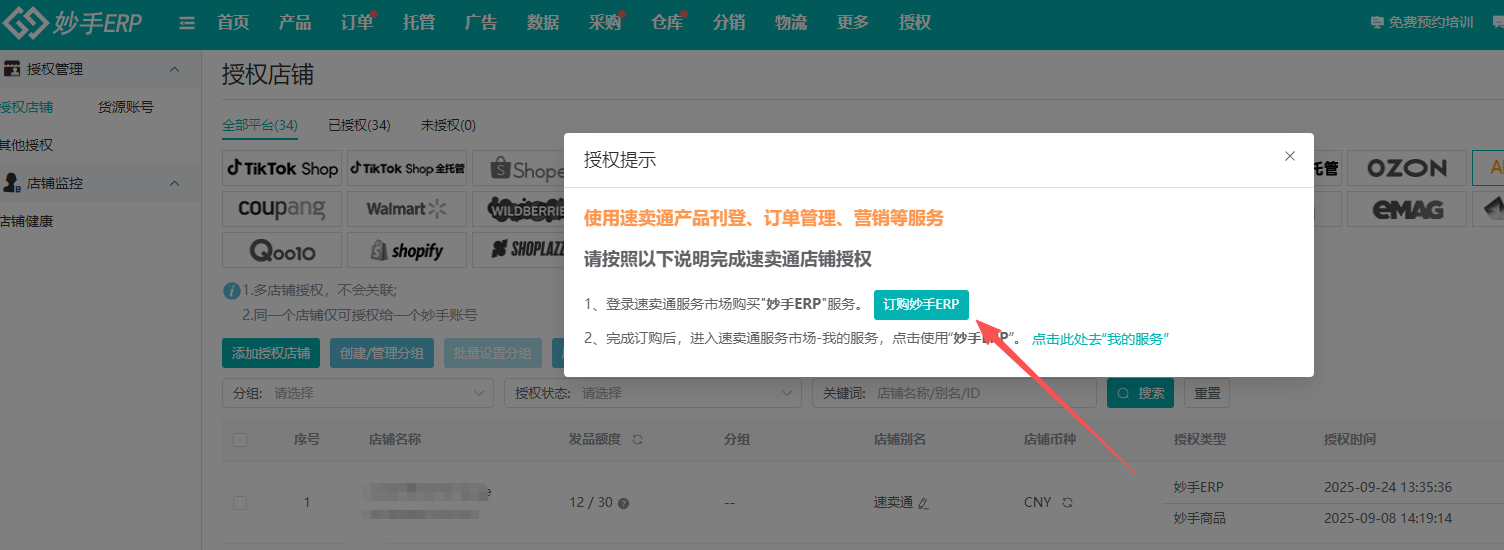This screenshot has height=550, width=1504.
Task: Open 物流 menu in top navigation
Action: click(x=791, y=23)
